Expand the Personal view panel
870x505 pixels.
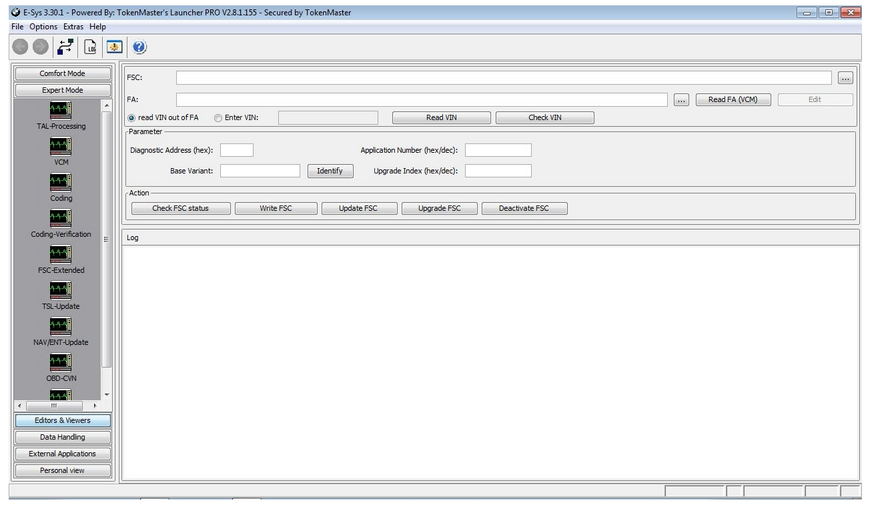63,471
